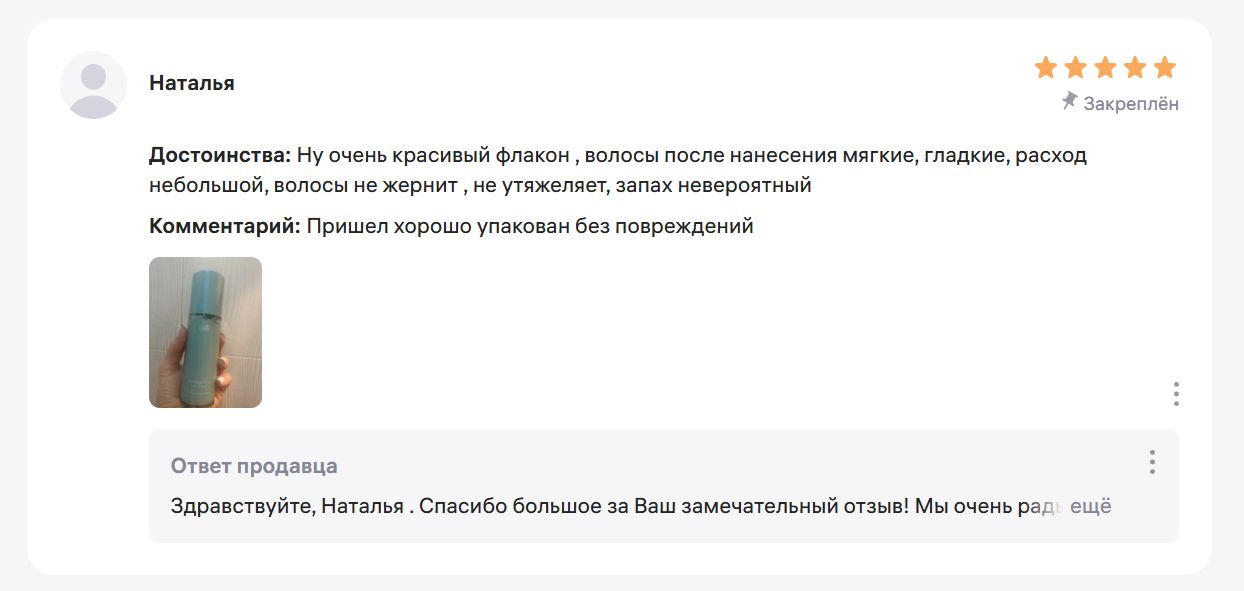Screen dimensions: 1244x591
Task: Click the reviewer name Наталья
Action: pos(192,83)
